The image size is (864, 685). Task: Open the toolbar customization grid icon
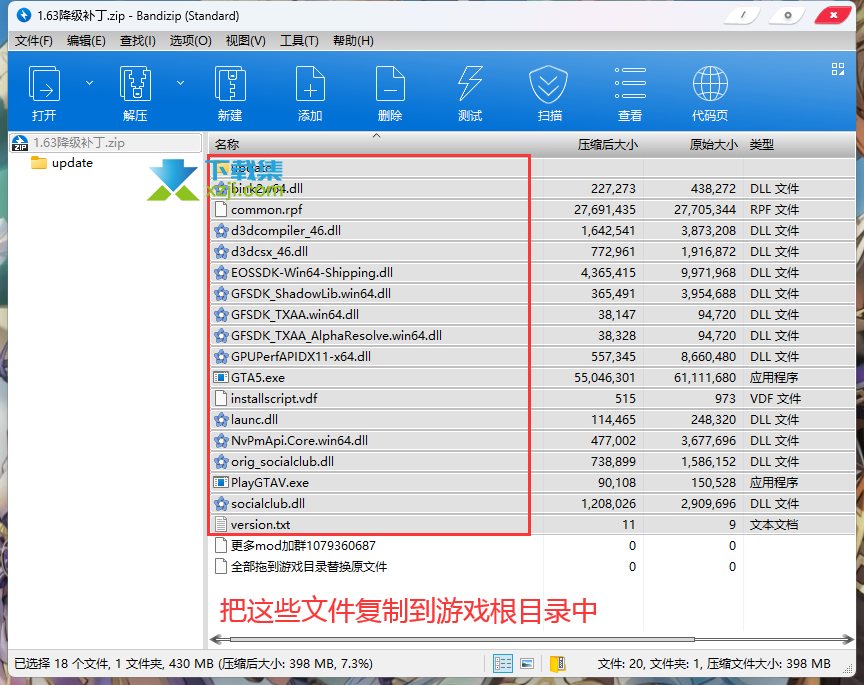click(838, 69)
